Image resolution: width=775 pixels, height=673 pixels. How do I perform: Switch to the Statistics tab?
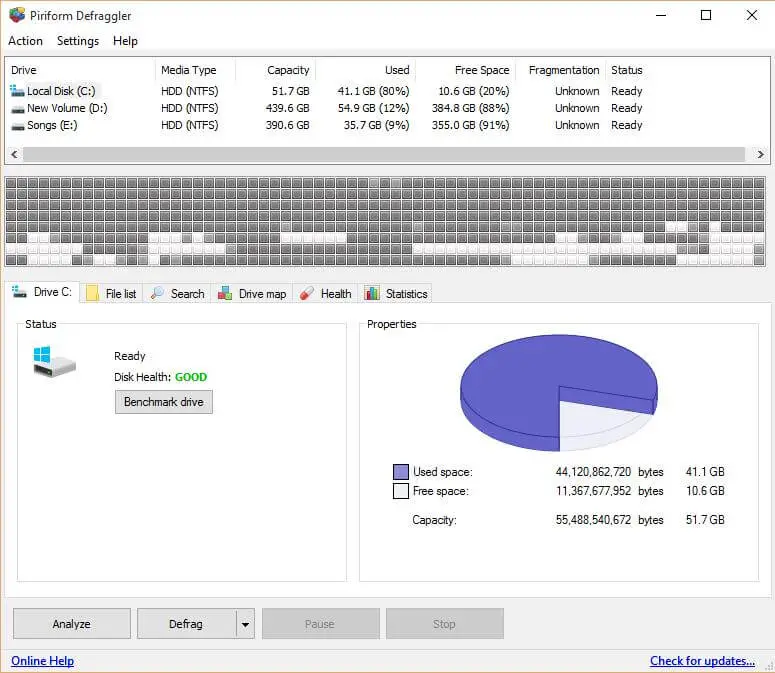tap(396, 294)
